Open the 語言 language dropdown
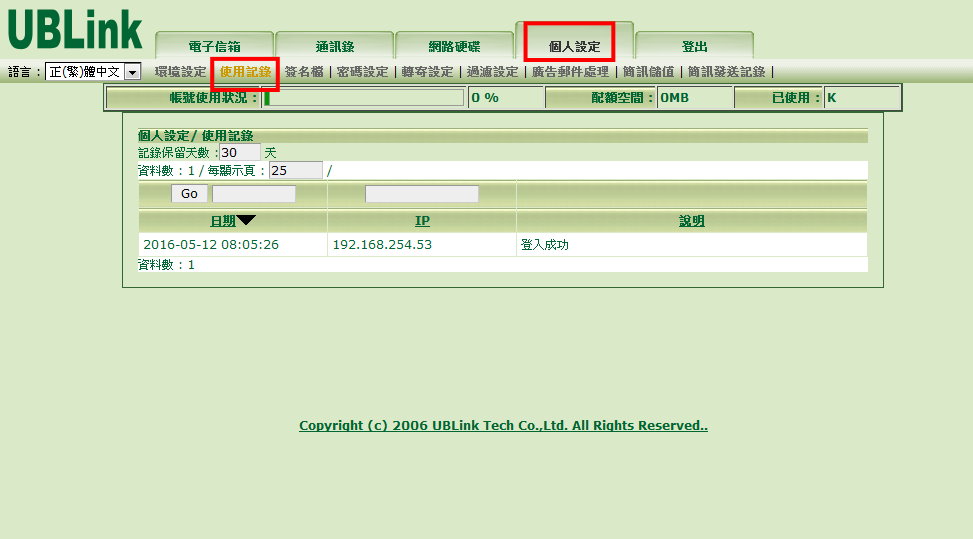 coord(132,72)
